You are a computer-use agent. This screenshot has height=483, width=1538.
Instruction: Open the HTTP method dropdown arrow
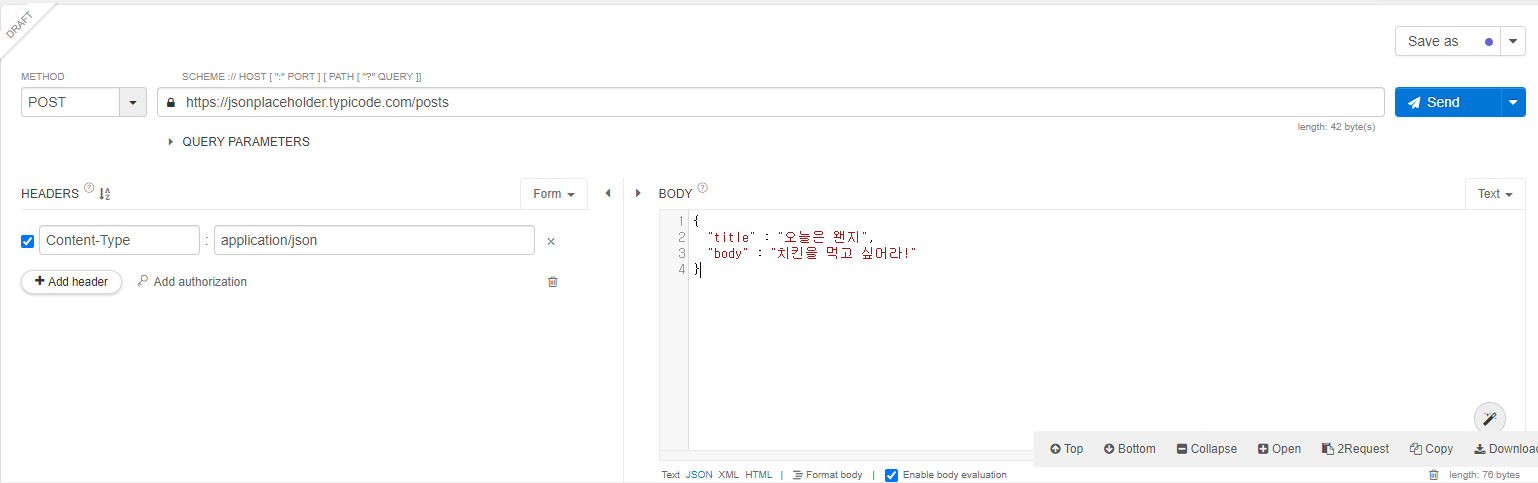pyautogui.click(x=133, y=102)
